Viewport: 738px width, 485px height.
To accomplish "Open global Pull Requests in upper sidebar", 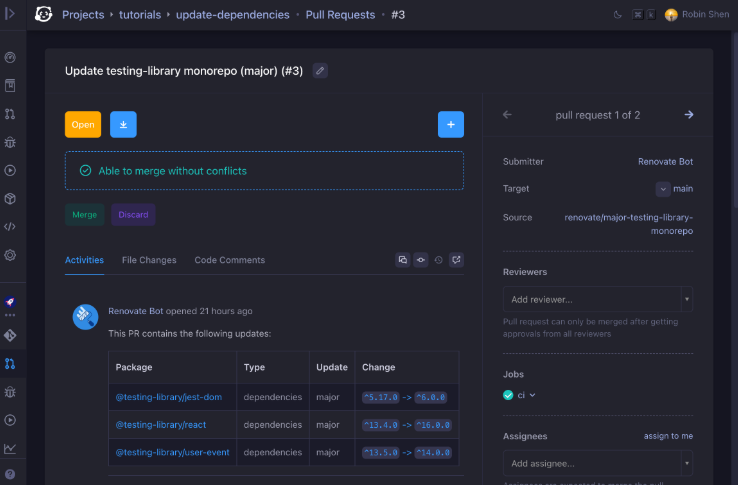I will pos(10,114).
